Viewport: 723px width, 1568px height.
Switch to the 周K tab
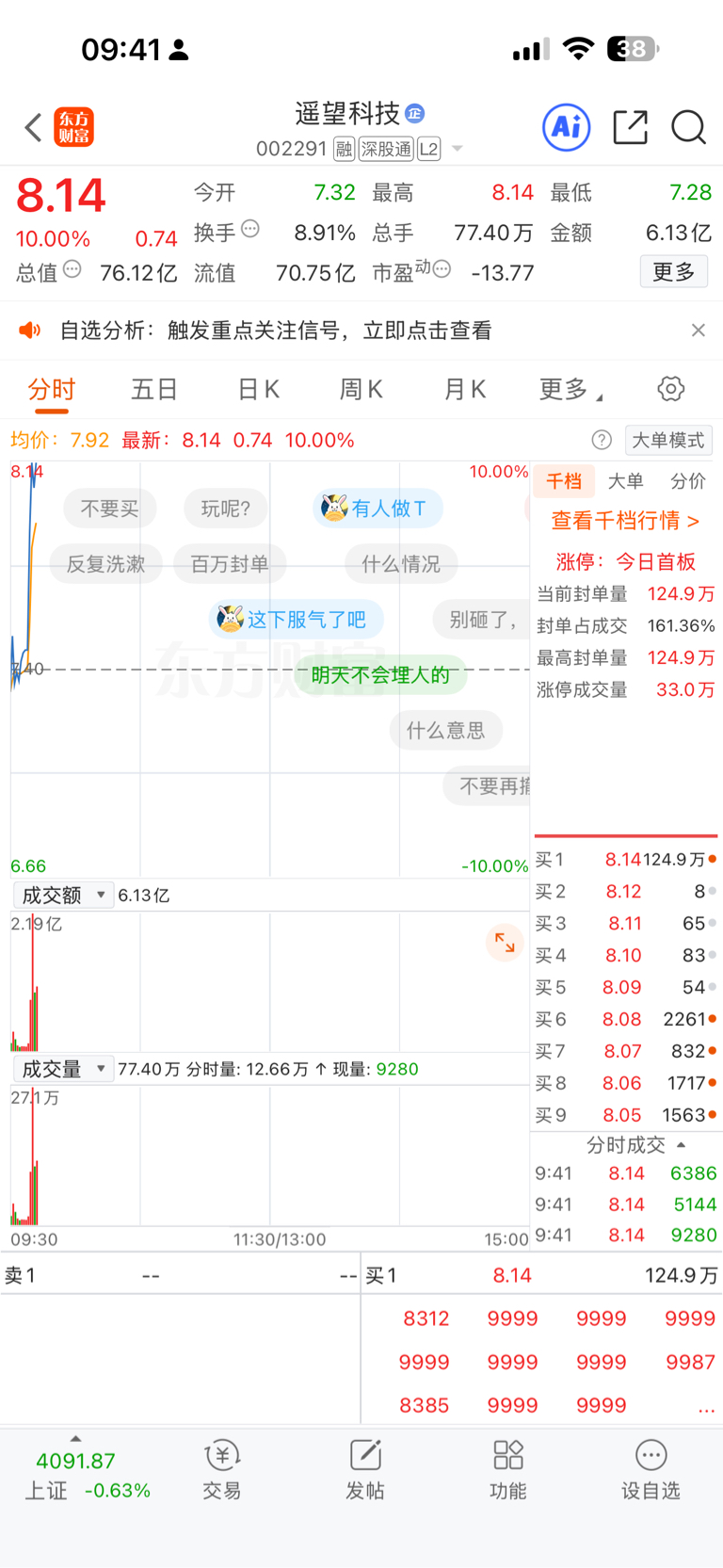361,390
